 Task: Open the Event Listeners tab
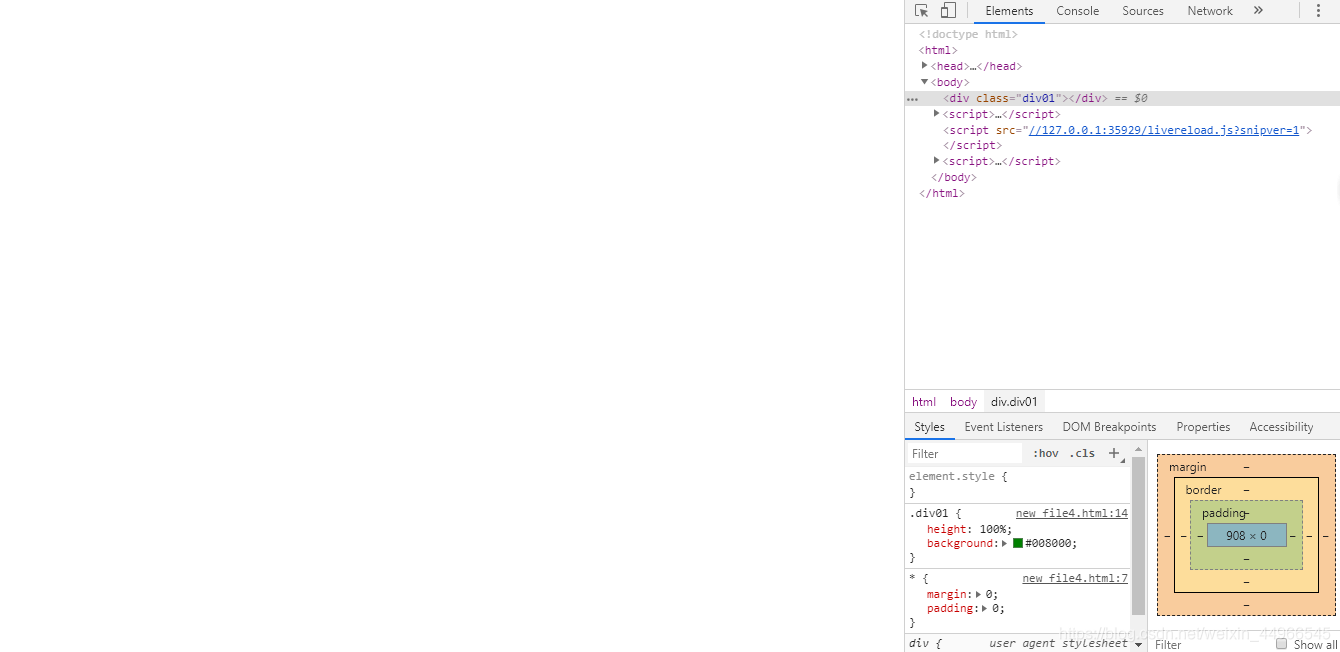1004,427
